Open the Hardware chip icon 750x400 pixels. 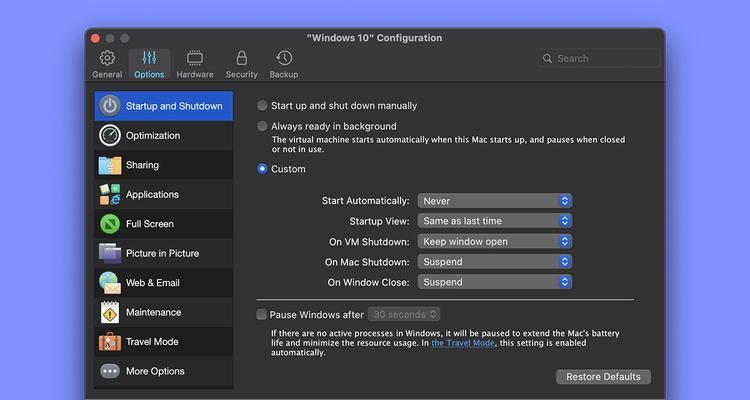[x=195, y=58]
